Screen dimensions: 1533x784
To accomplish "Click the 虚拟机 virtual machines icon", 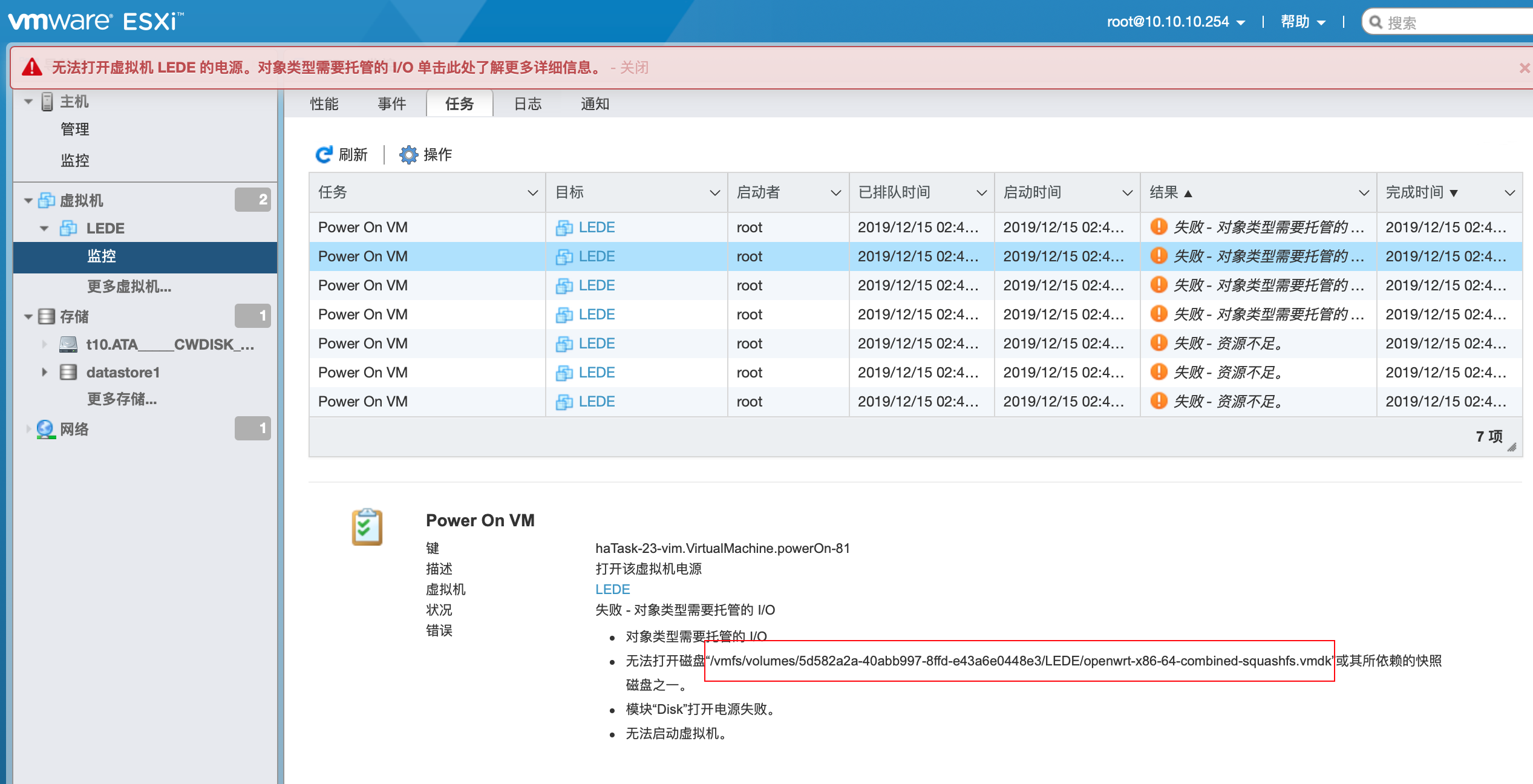I will click(x=47, y=200).
